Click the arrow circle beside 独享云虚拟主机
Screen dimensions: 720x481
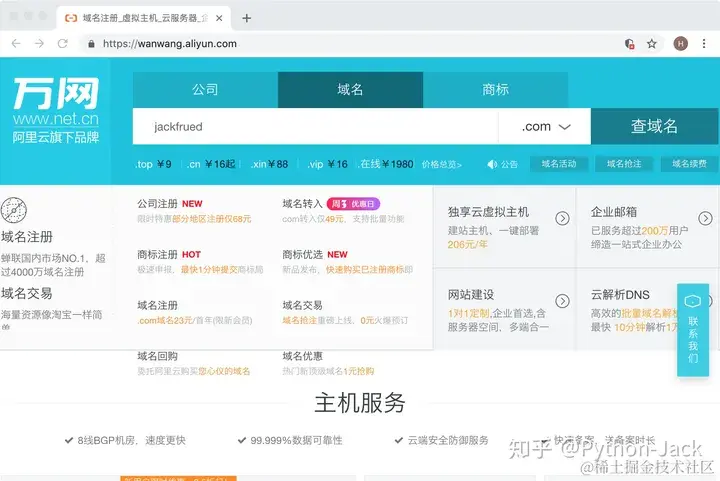point(562,218)
